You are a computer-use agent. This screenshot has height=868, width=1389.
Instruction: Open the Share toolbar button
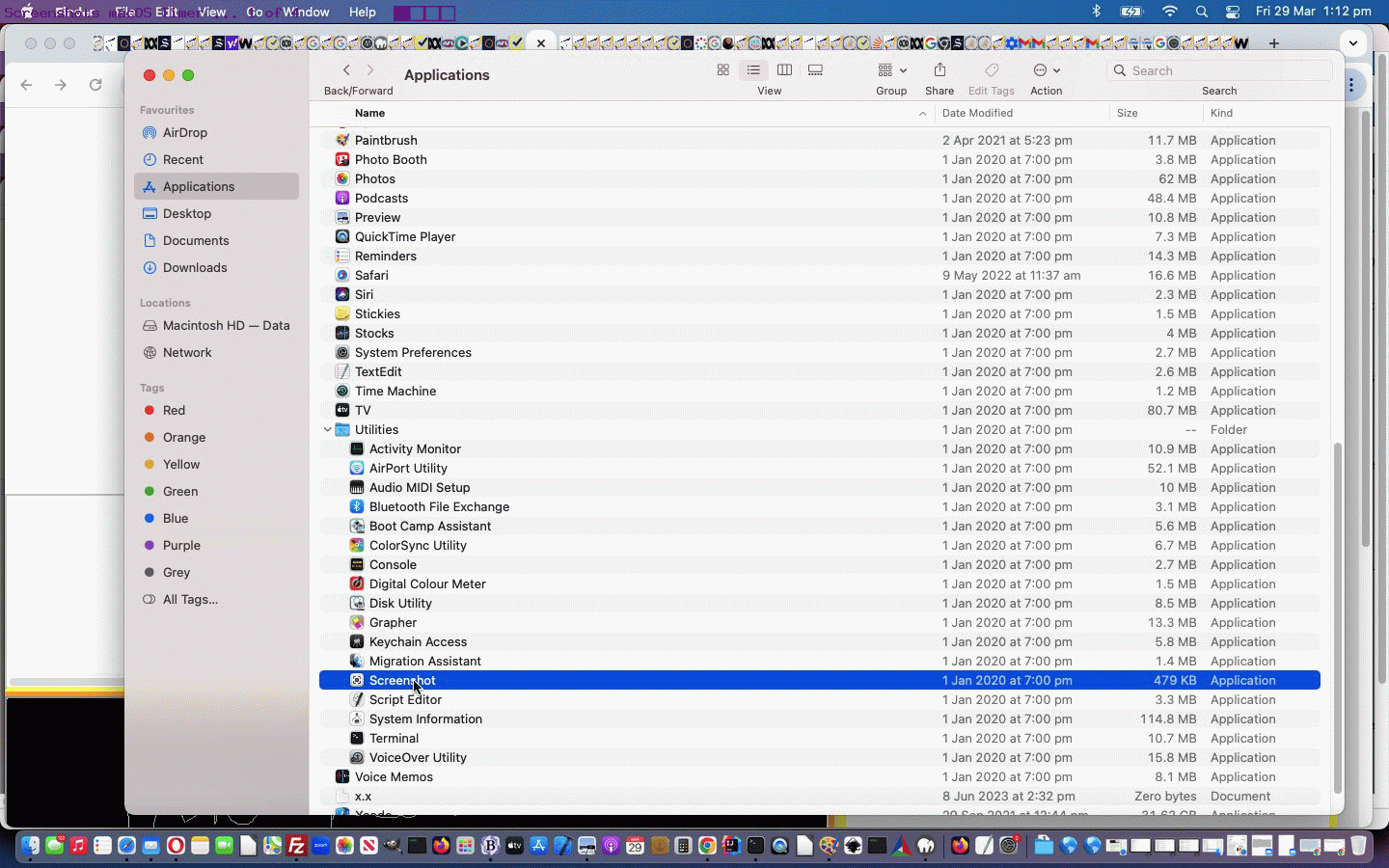[x=940, y=70]
